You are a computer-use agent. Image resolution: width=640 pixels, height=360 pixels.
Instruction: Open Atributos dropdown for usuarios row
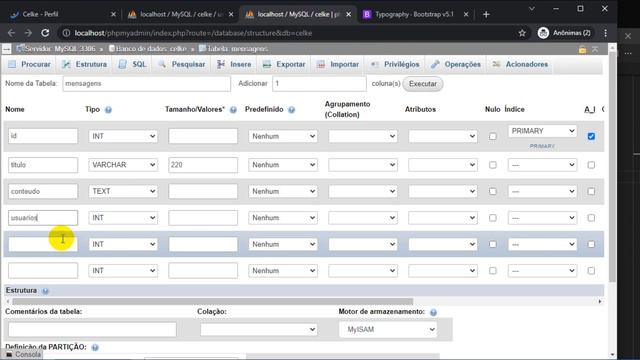click(x=443, y=218)
